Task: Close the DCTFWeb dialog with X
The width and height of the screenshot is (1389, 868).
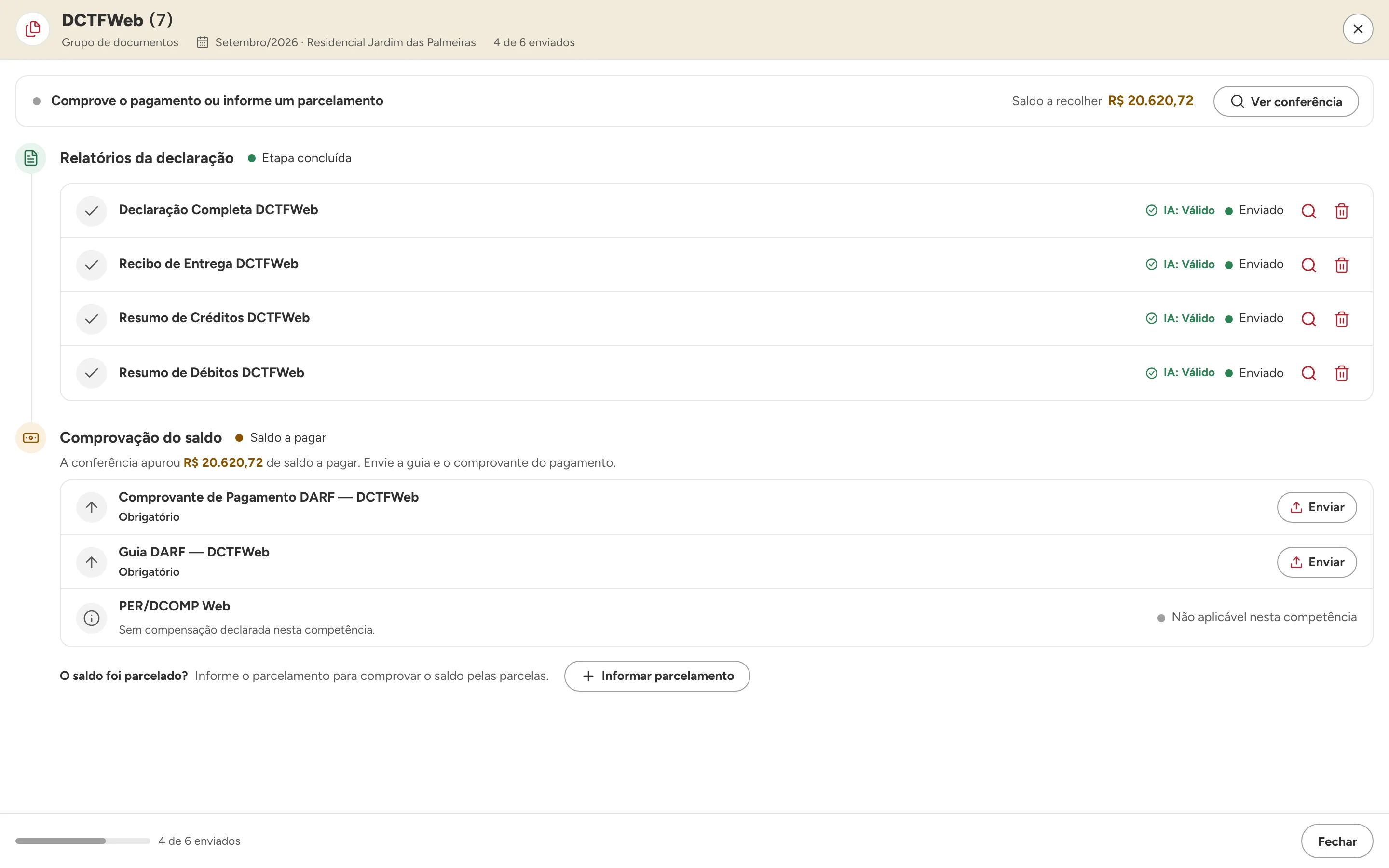Action: 1358,29
